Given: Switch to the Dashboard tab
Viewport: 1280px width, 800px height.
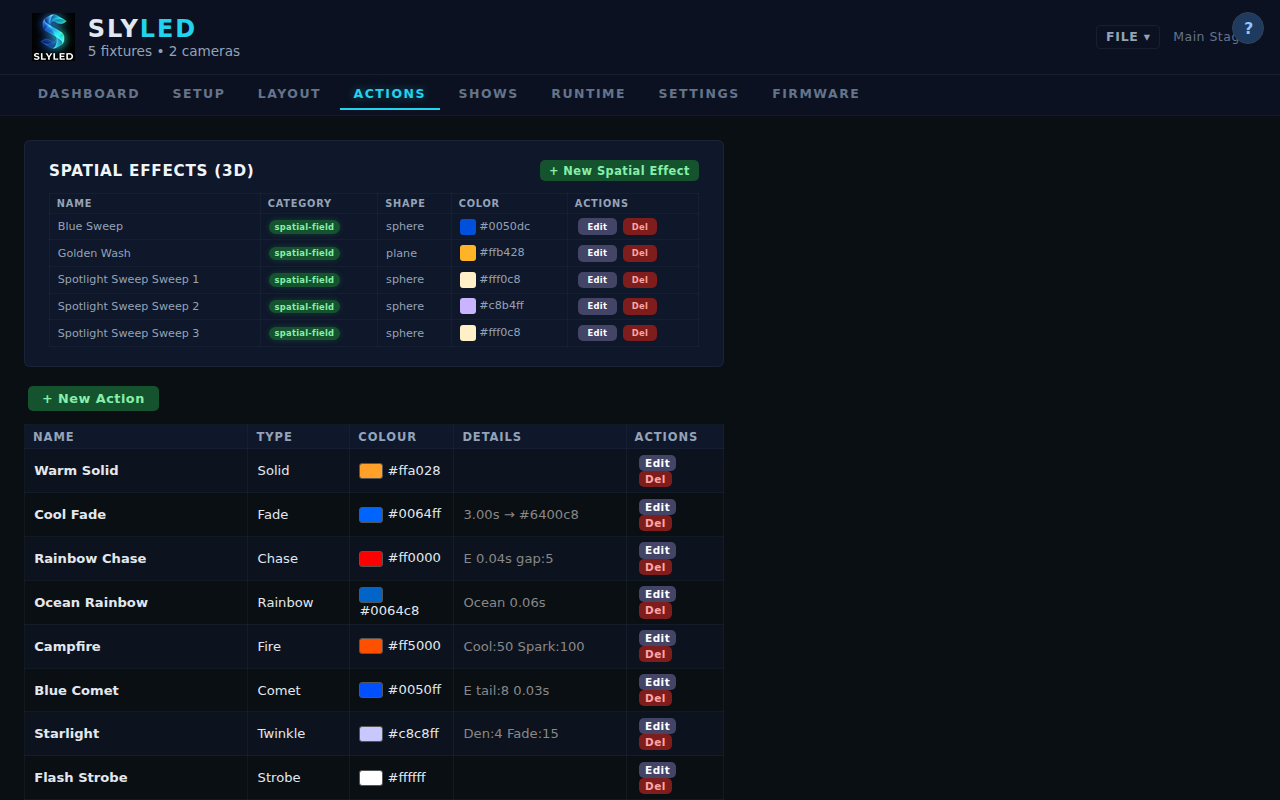Looking at the screenshot, I should 88,93.
